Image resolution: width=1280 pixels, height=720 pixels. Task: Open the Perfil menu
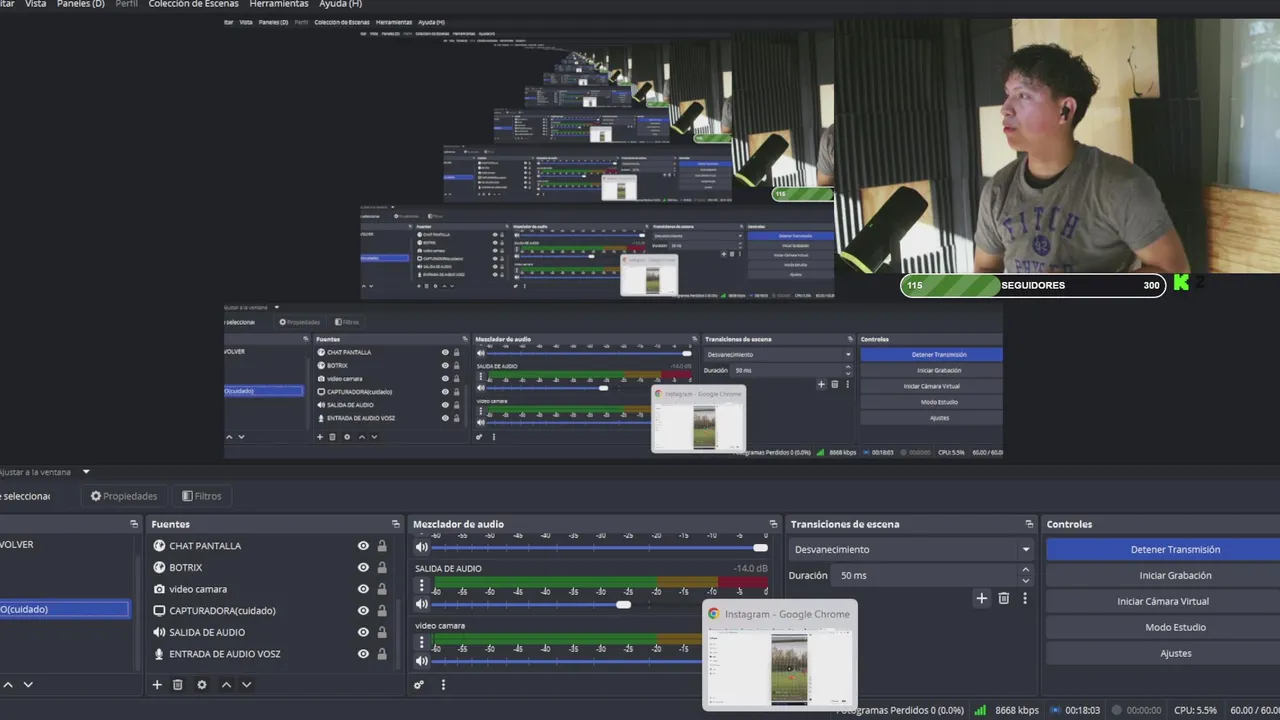[x=127, y=4]
